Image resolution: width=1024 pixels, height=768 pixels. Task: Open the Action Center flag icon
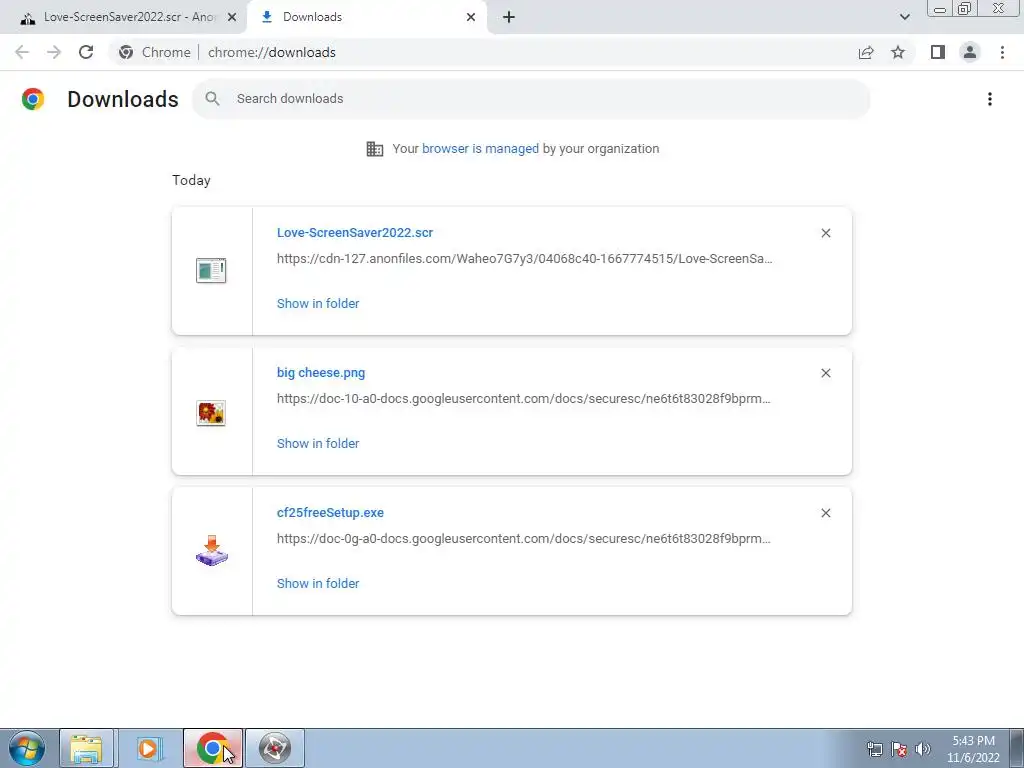899,749
